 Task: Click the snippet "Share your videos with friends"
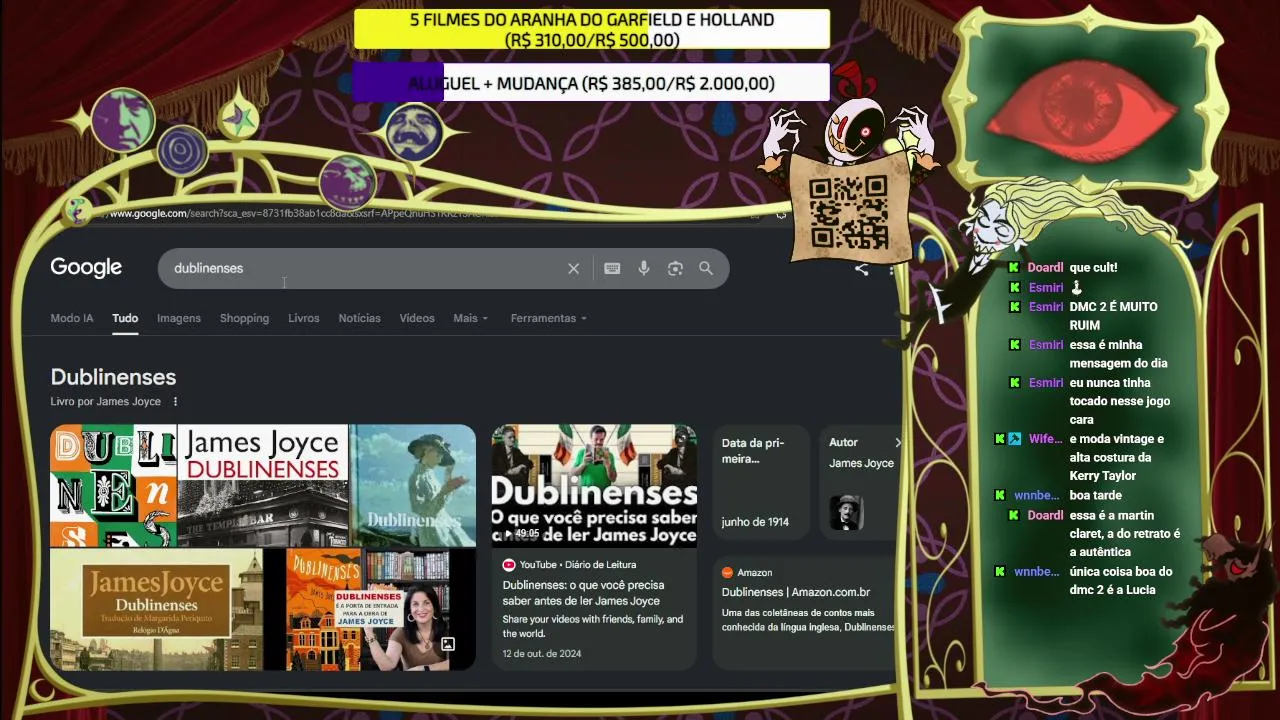[x=593, y=626]
